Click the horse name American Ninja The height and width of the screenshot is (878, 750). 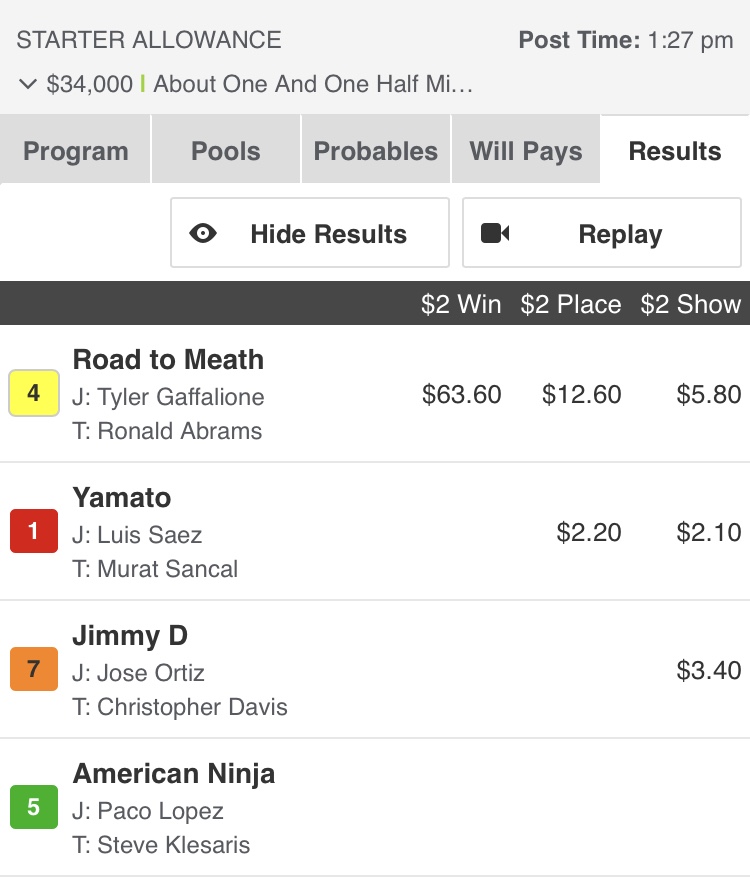174,774
